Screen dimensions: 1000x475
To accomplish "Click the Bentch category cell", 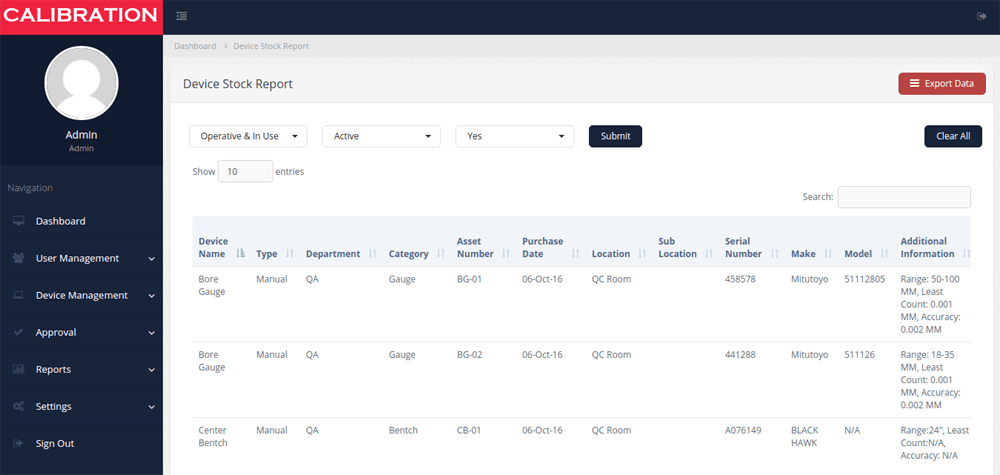I will [403, 430].
